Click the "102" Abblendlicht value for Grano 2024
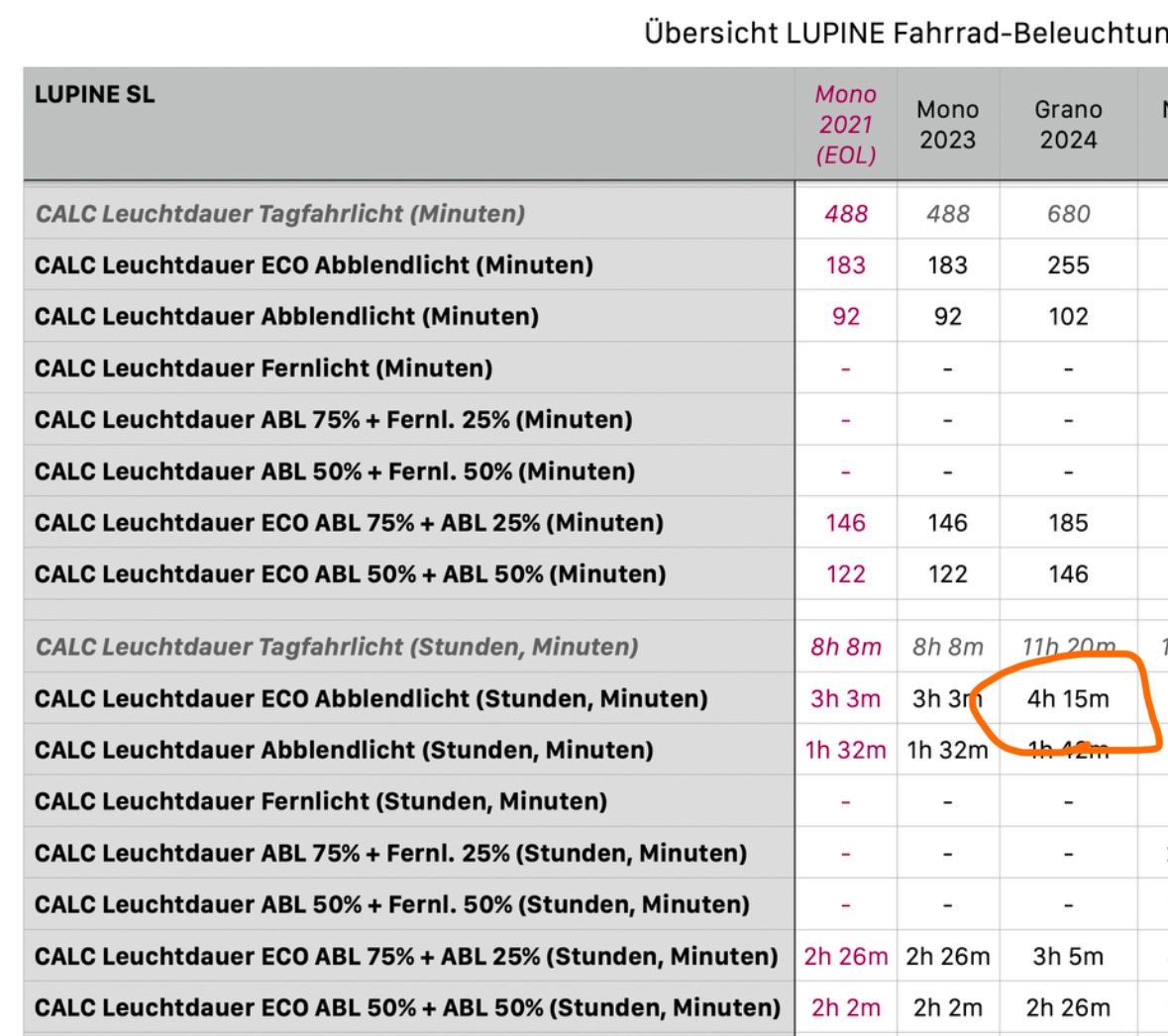 (1068, 317)
